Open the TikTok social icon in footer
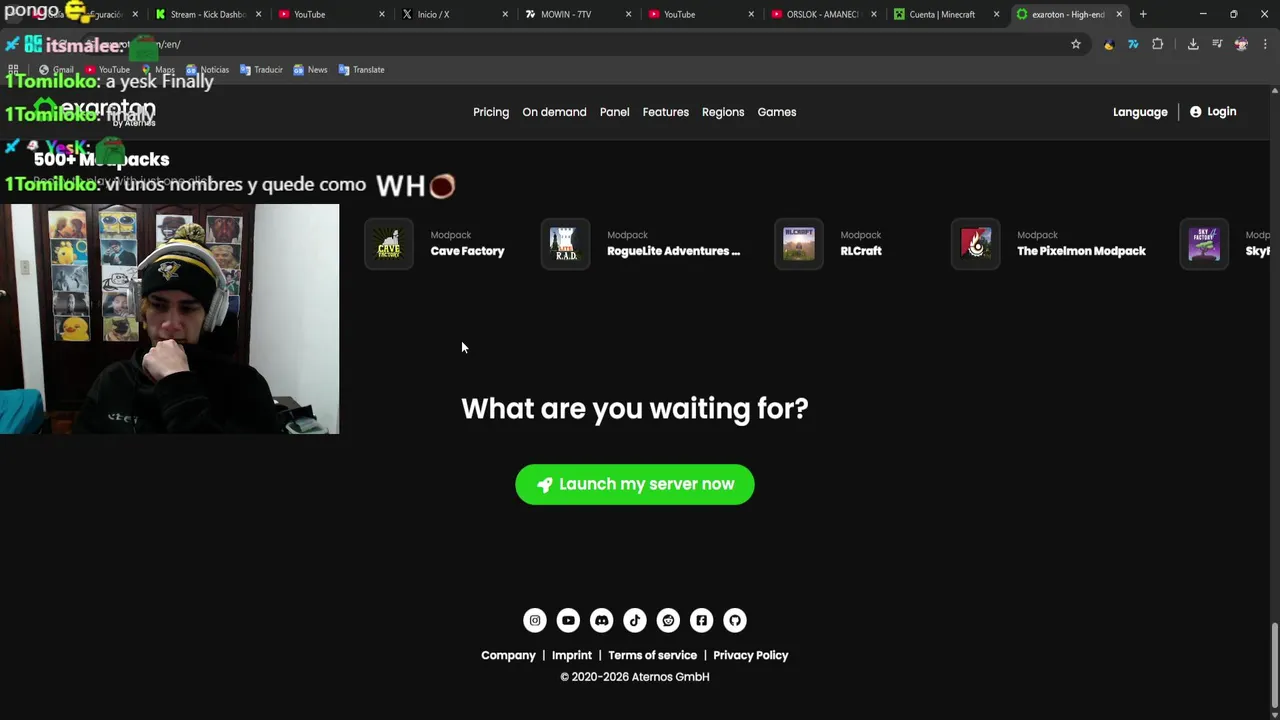 [x=635, y=620]
